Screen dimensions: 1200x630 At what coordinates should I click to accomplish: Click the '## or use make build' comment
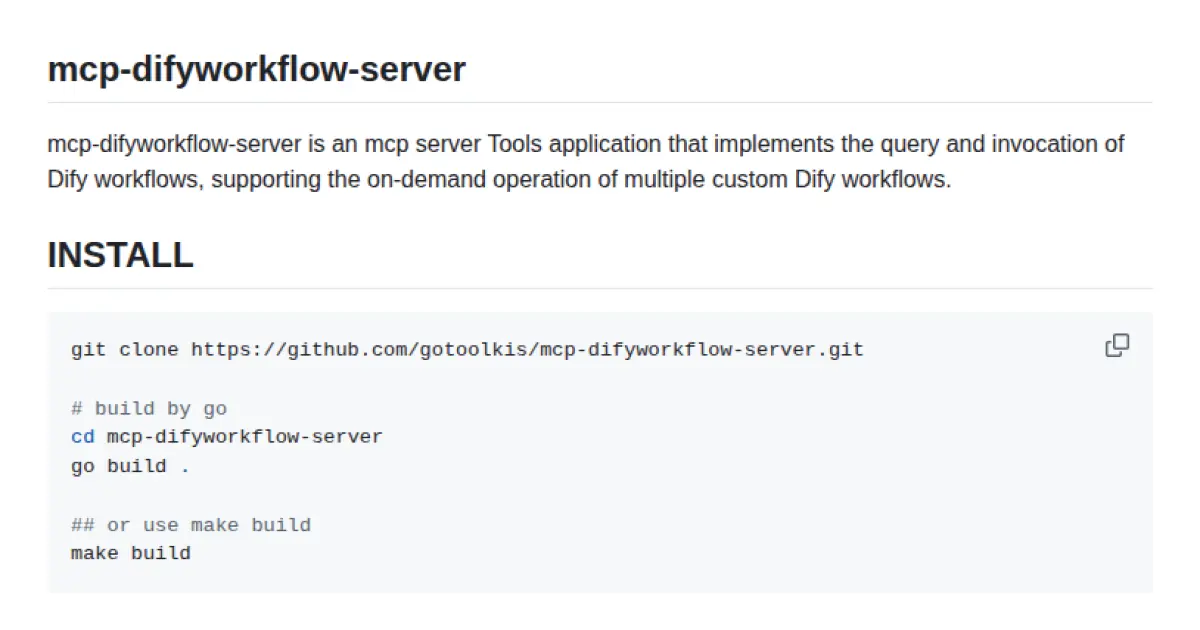190,524
